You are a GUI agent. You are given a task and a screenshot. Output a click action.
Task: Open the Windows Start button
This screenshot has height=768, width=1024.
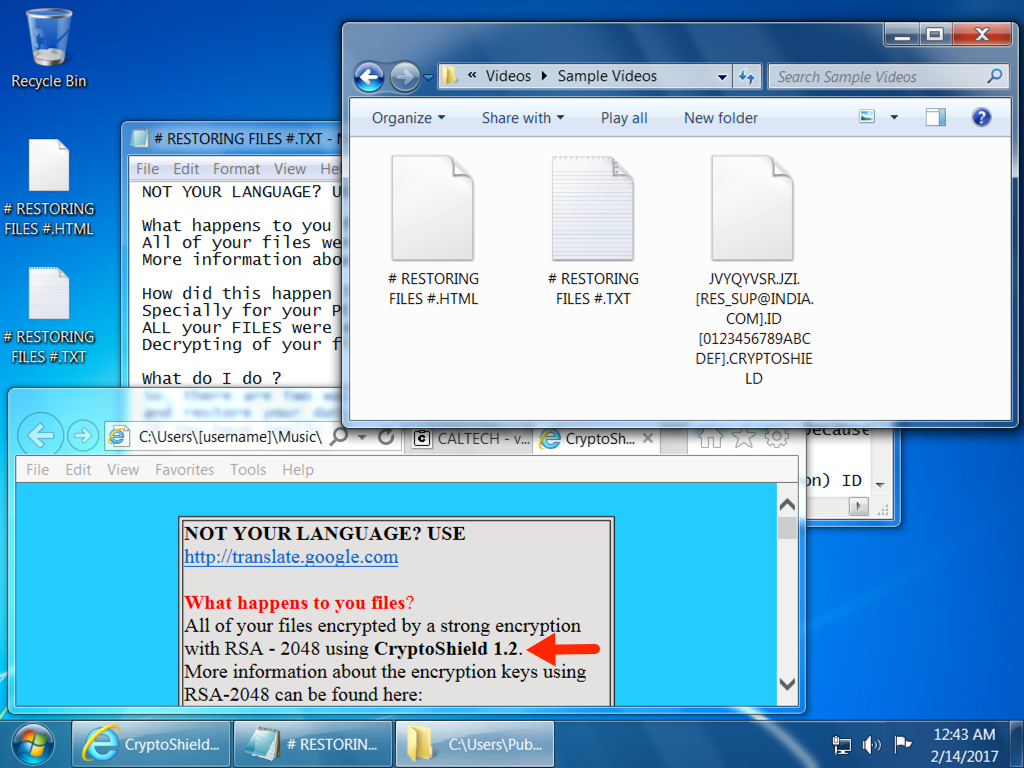(x=33, y=744)
